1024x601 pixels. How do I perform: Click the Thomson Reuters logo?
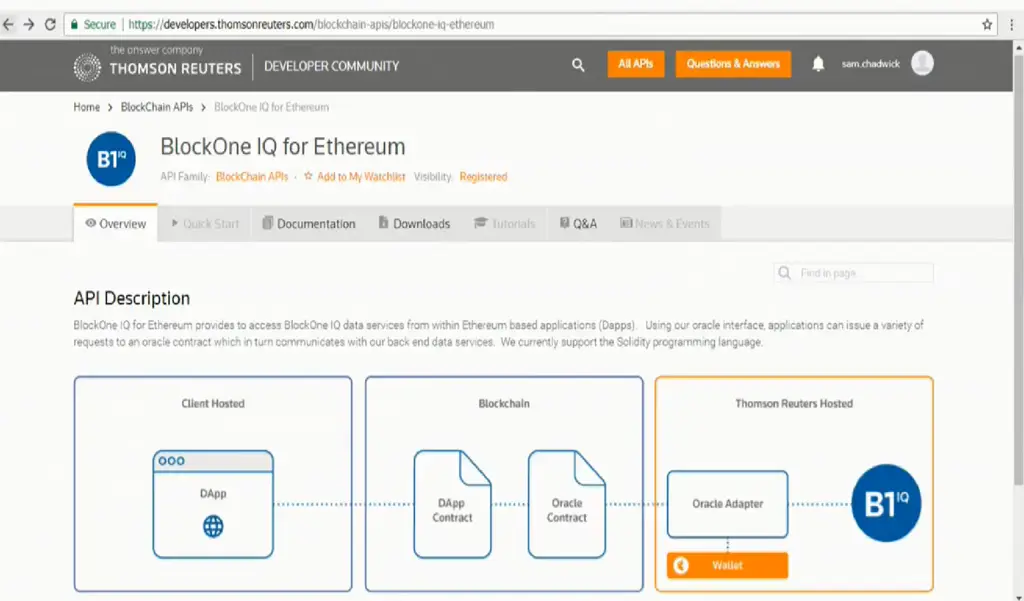pyautogui.click(x=158, y=66)
